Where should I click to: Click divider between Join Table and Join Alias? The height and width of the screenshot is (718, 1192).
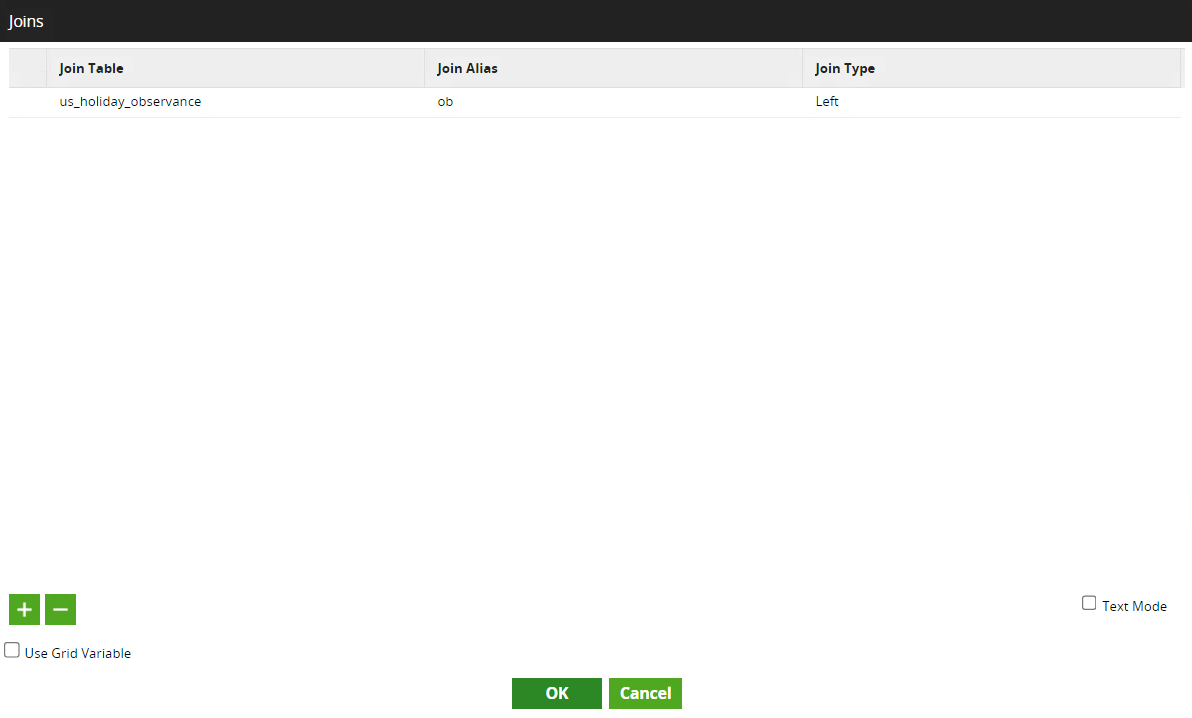pos(425,69)
